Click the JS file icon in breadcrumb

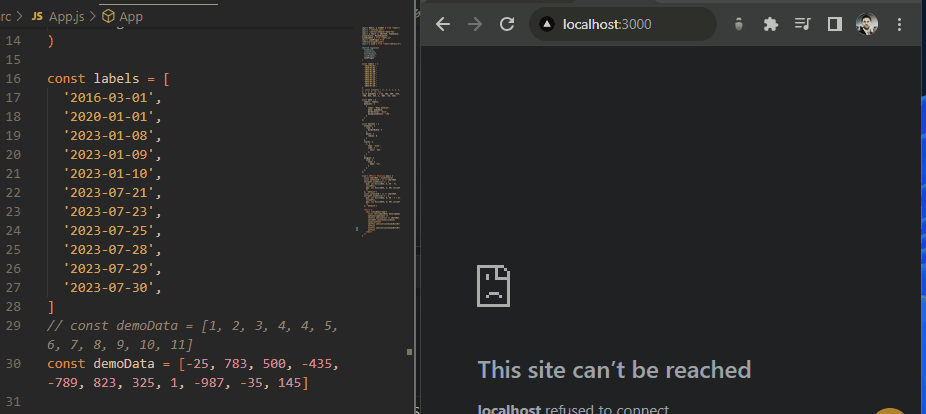coord(37,17)
